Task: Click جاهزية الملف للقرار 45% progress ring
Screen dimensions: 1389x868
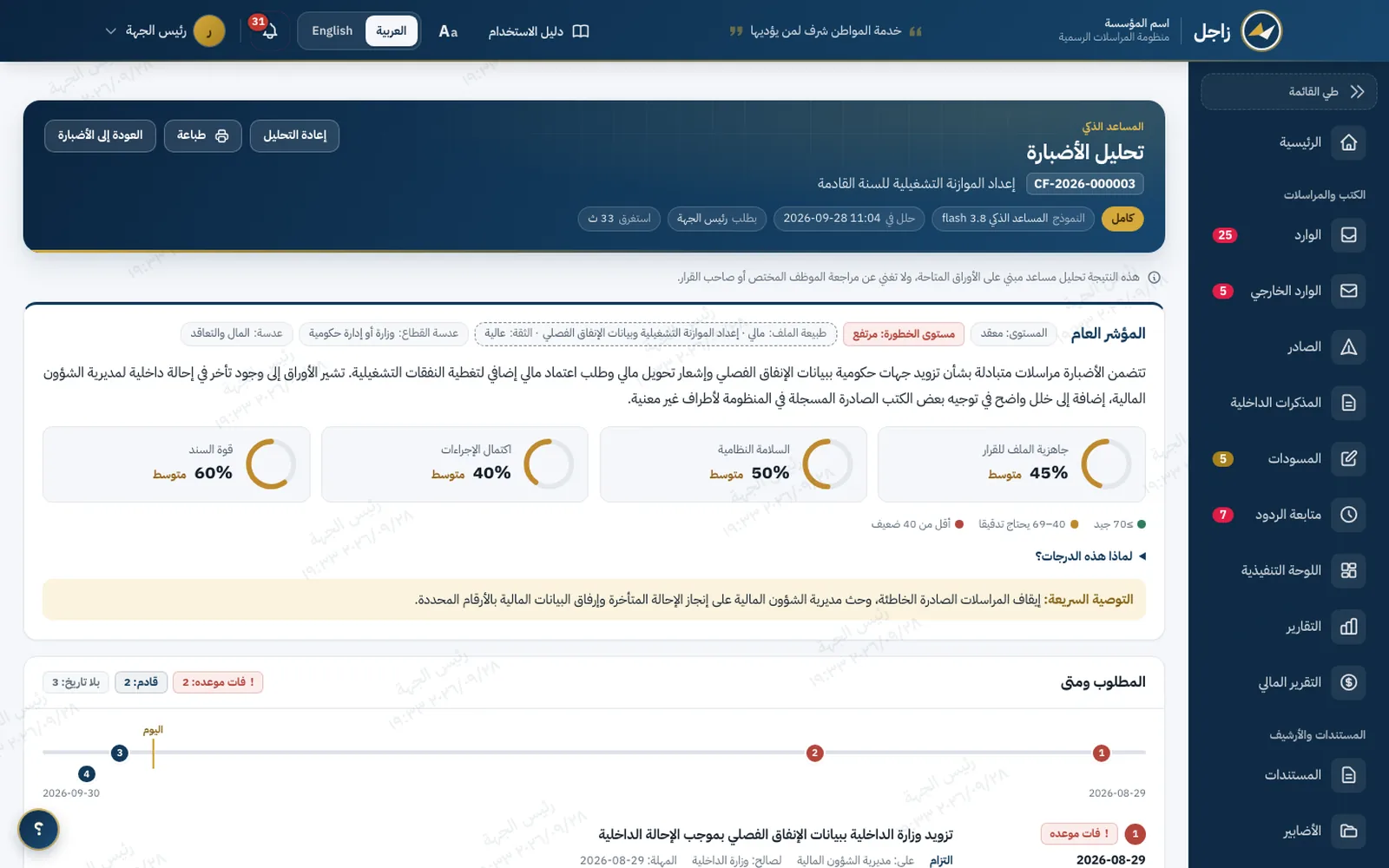Action: pyautogui.click(x=1106, y=464)
